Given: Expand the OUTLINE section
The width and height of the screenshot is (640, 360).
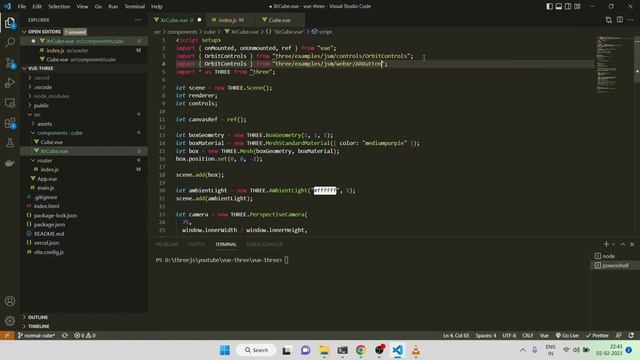Looking at the screenshot, I should (x=38, y=317).
